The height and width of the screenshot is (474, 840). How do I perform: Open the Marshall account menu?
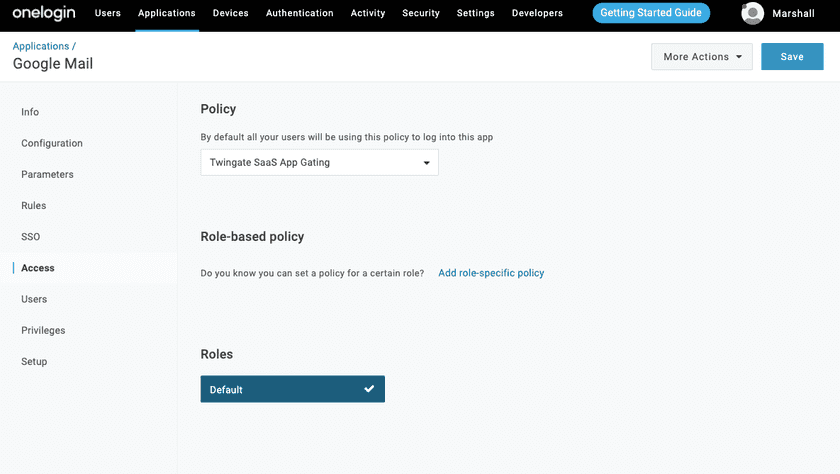click(x=793, y=14)
